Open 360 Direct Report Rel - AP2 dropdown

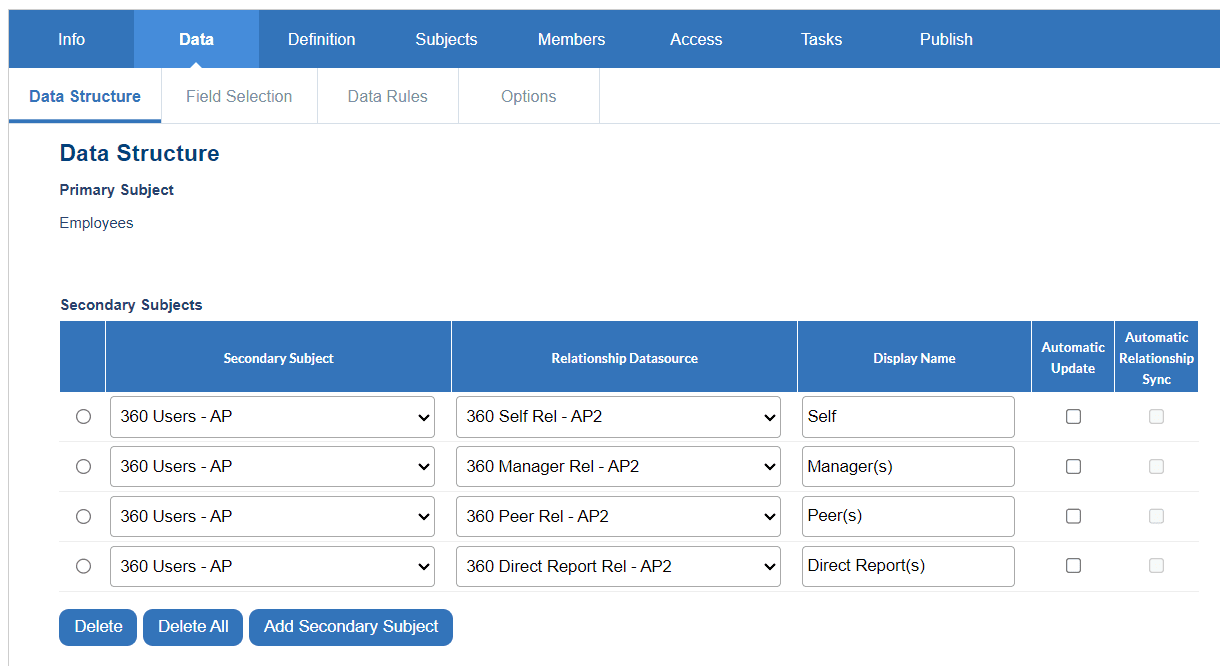[x=618, y=567]
